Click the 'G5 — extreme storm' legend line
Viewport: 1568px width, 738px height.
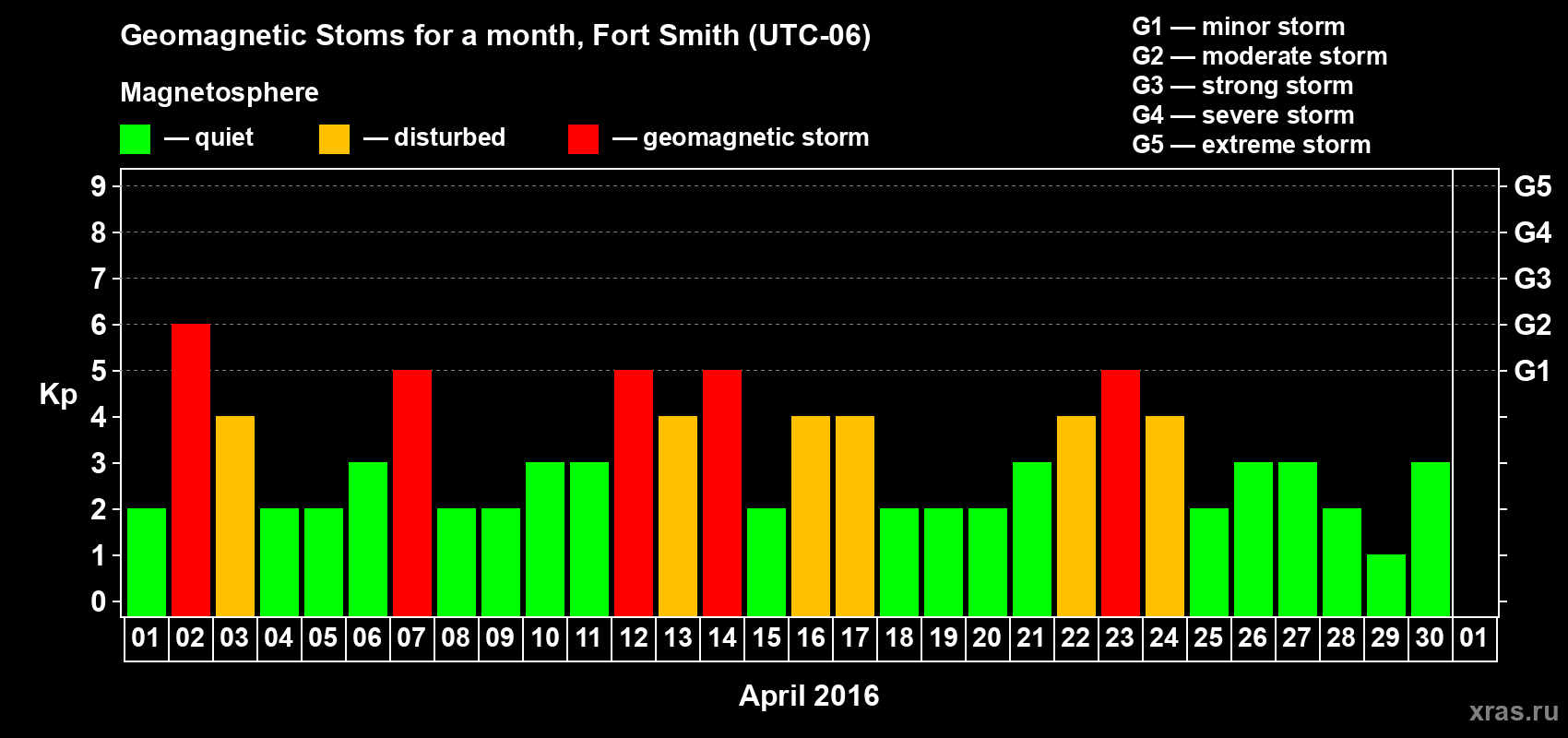coord(1252,145)
